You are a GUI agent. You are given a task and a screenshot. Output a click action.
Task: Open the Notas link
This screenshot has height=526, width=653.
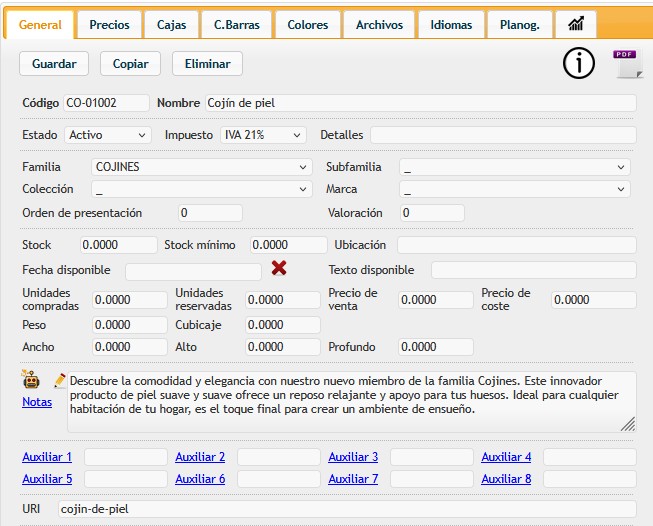tap(37, 402)
